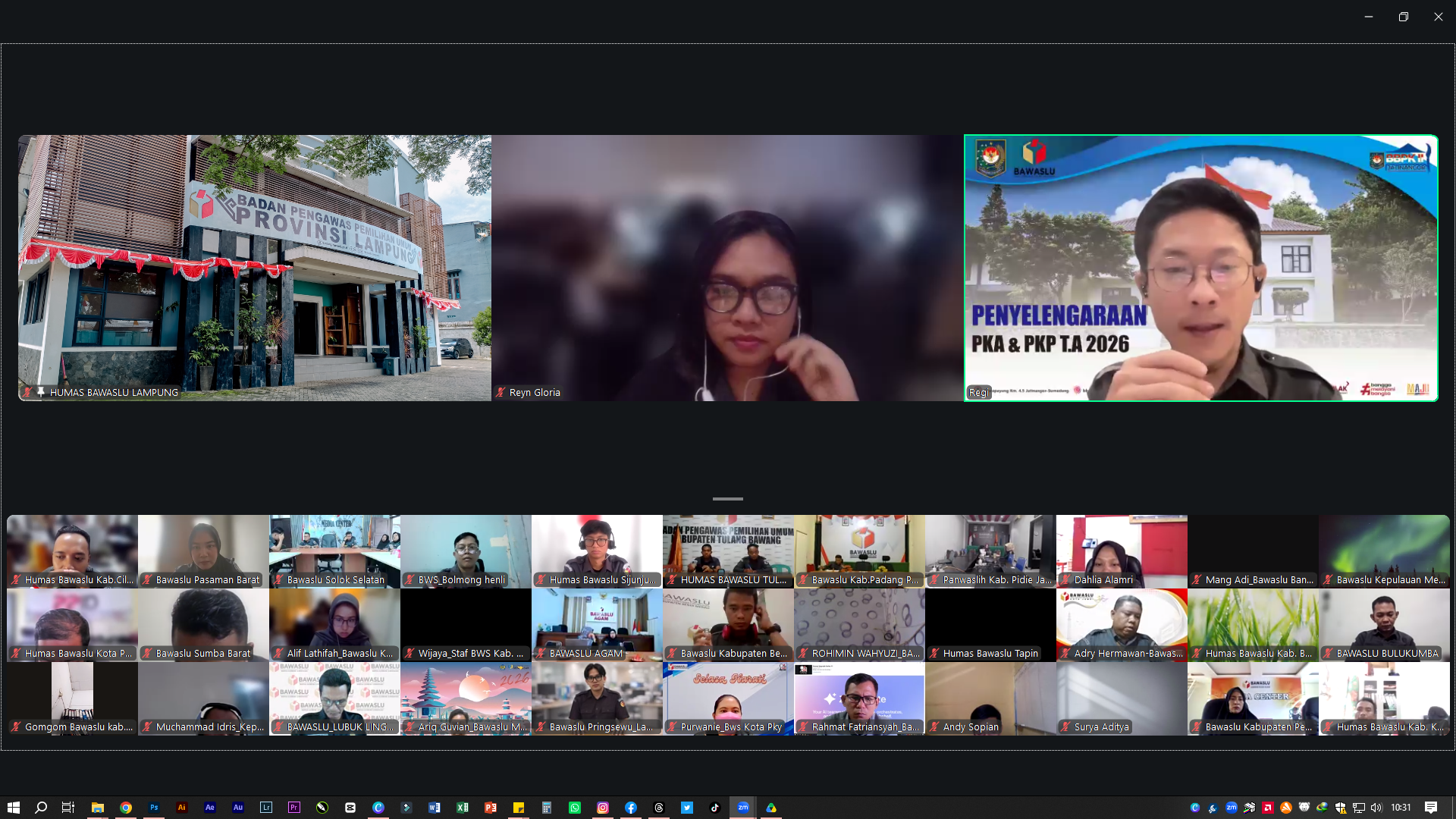
Task: Open the Windows notification center
Action: [1431, 808]
